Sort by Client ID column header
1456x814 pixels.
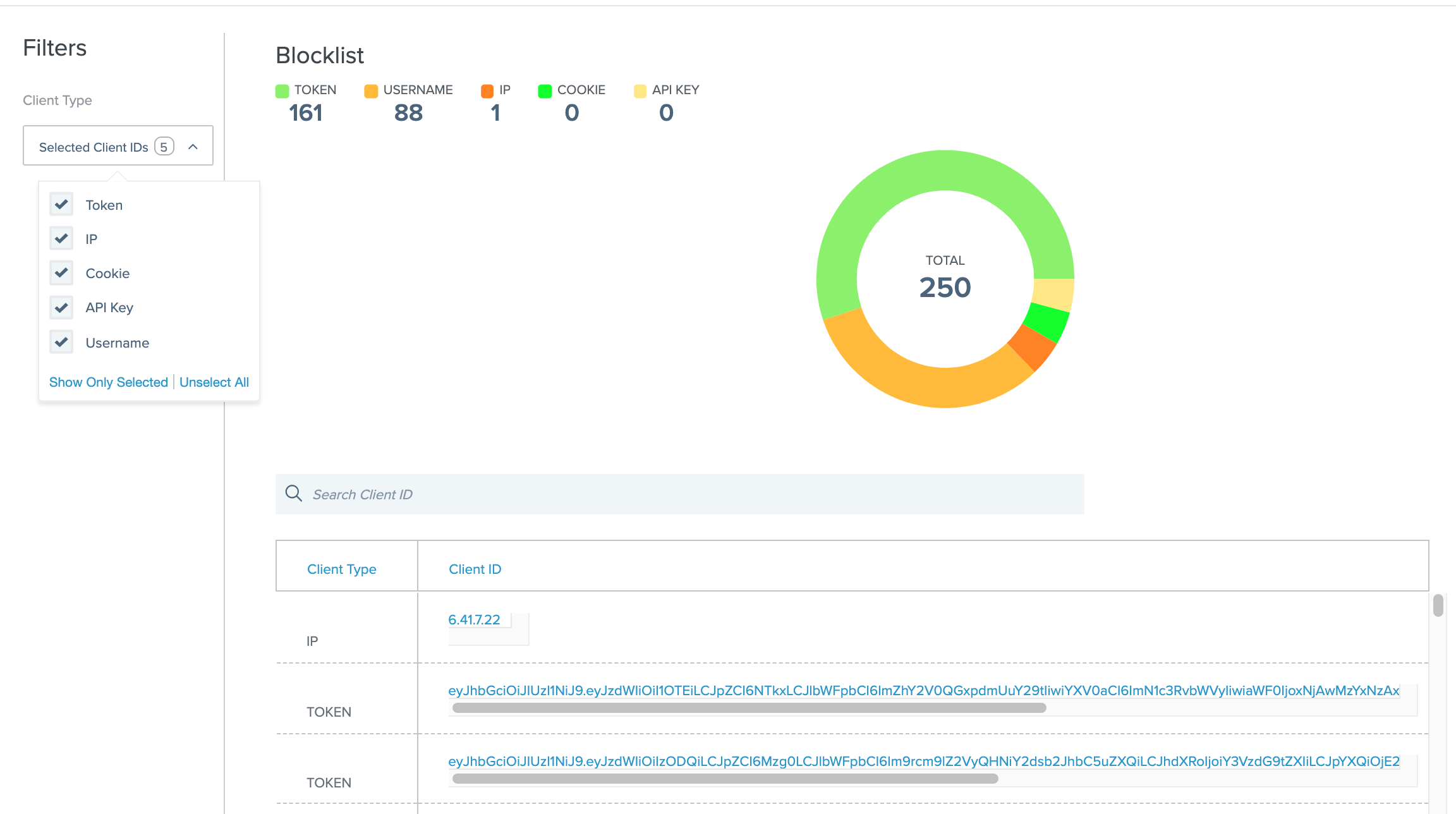(475, 569)
